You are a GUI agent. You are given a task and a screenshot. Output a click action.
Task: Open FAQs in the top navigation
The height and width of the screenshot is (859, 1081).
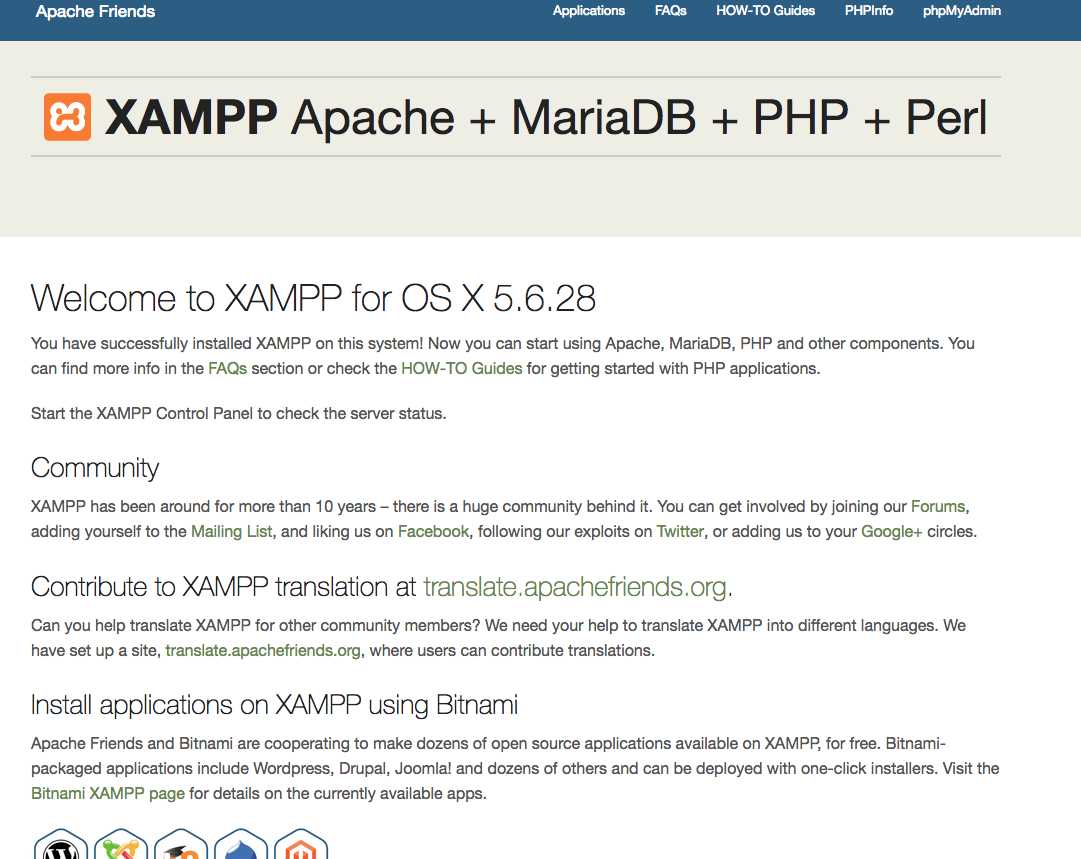[670, 11]
